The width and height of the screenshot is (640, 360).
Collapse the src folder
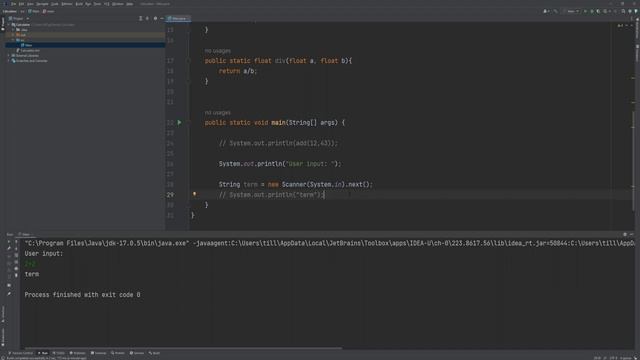[13, 40]
